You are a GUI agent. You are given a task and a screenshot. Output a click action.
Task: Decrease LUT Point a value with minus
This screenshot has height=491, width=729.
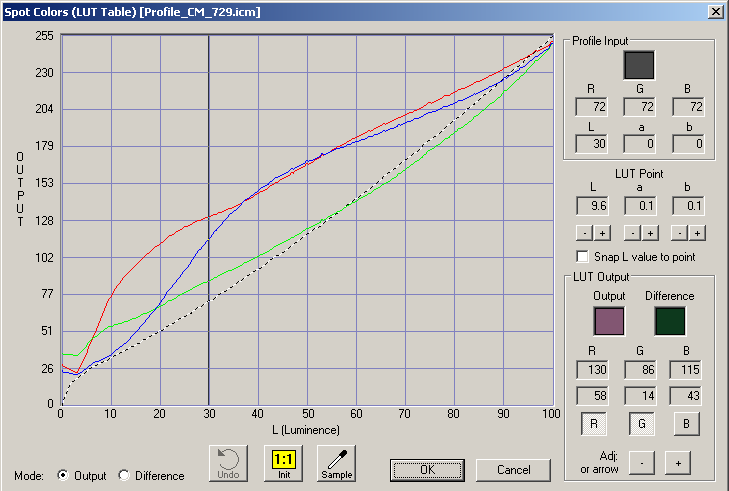632,233
